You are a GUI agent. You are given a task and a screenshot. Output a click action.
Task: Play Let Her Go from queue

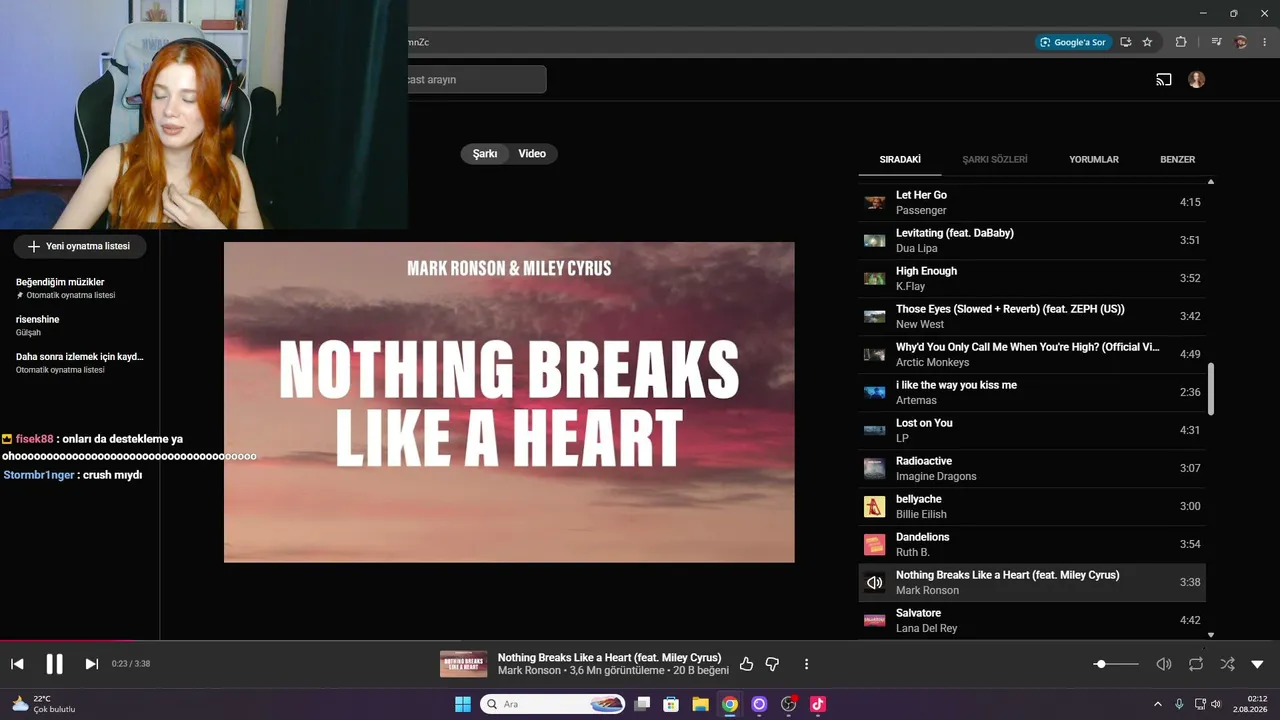tap(1032, 203)
